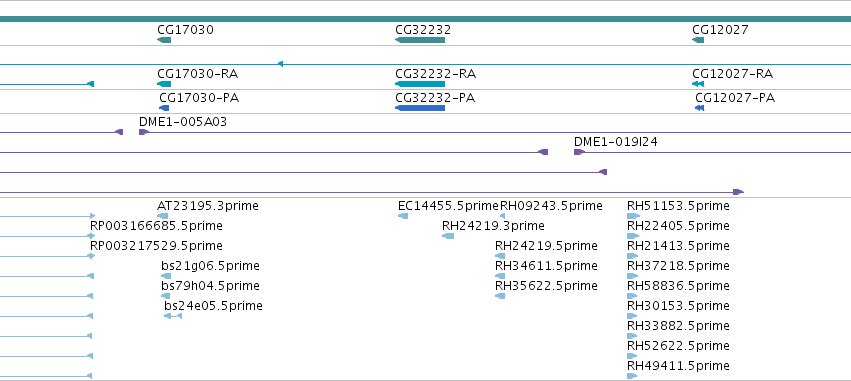Select the AT23195.3prime EST glyph
Image resolution: width=851 pixels, height=381 pixels.
click(162, 216)
